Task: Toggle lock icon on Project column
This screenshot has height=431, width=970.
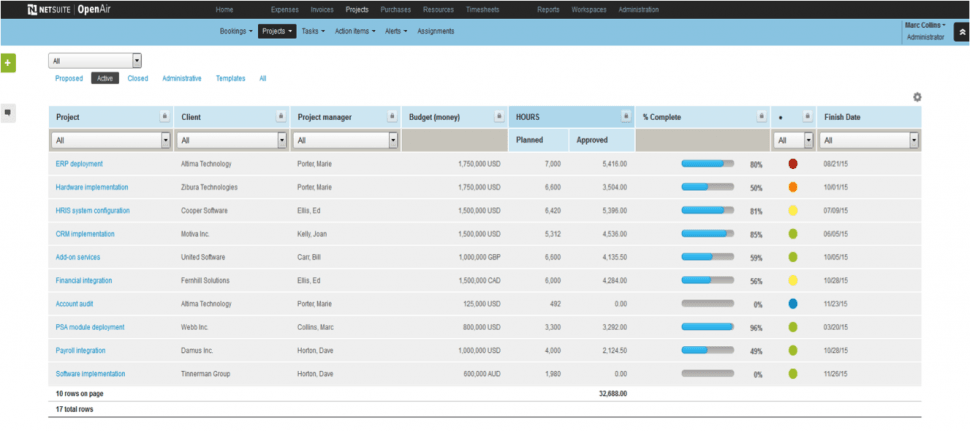Action: pyautogui.click(x=165, y=116)
